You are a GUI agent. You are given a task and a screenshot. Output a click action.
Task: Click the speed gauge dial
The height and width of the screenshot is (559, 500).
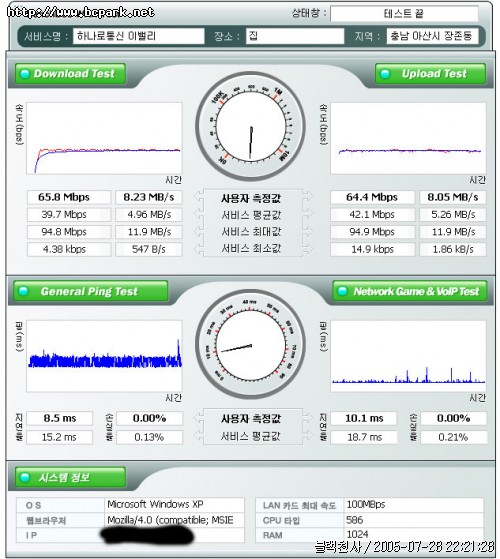(251, 126)
